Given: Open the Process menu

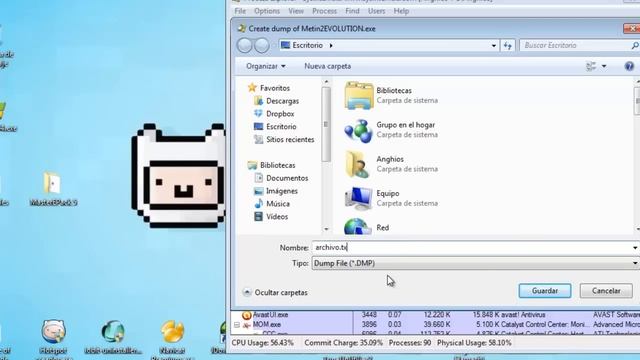Looking at the screenshot, I should (x=324, y=11).
